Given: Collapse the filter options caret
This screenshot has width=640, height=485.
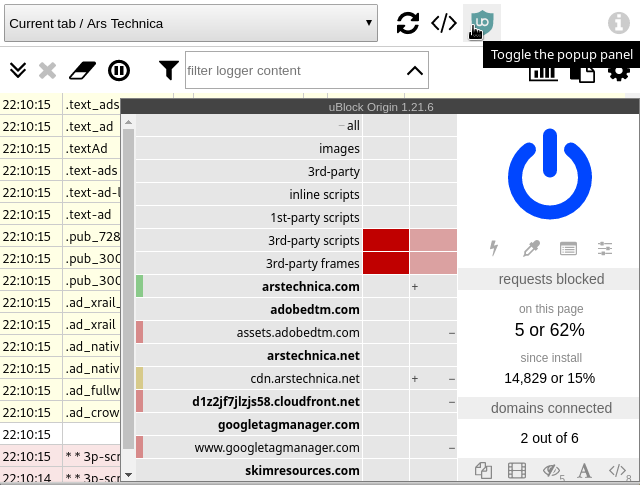Looking at the screenshot, I should (x=415, y=71).
